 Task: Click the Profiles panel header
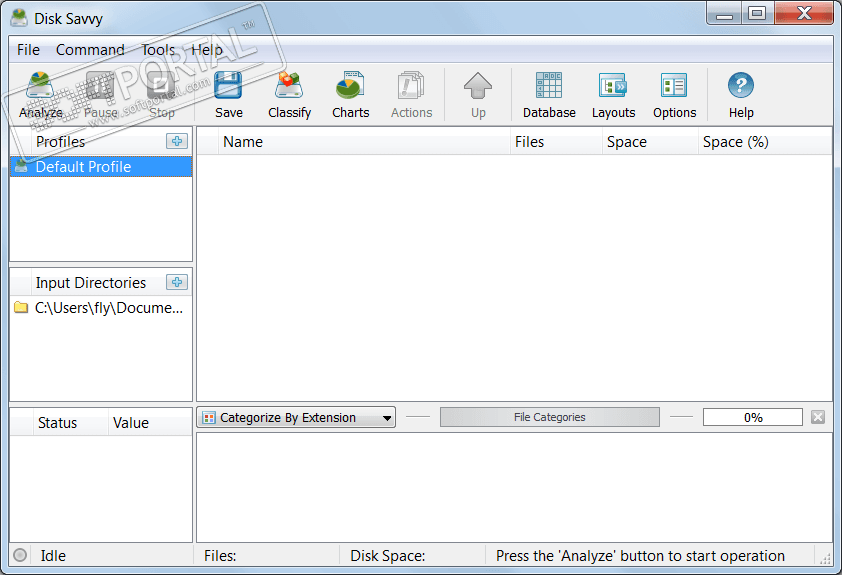(x=100, y=141)
